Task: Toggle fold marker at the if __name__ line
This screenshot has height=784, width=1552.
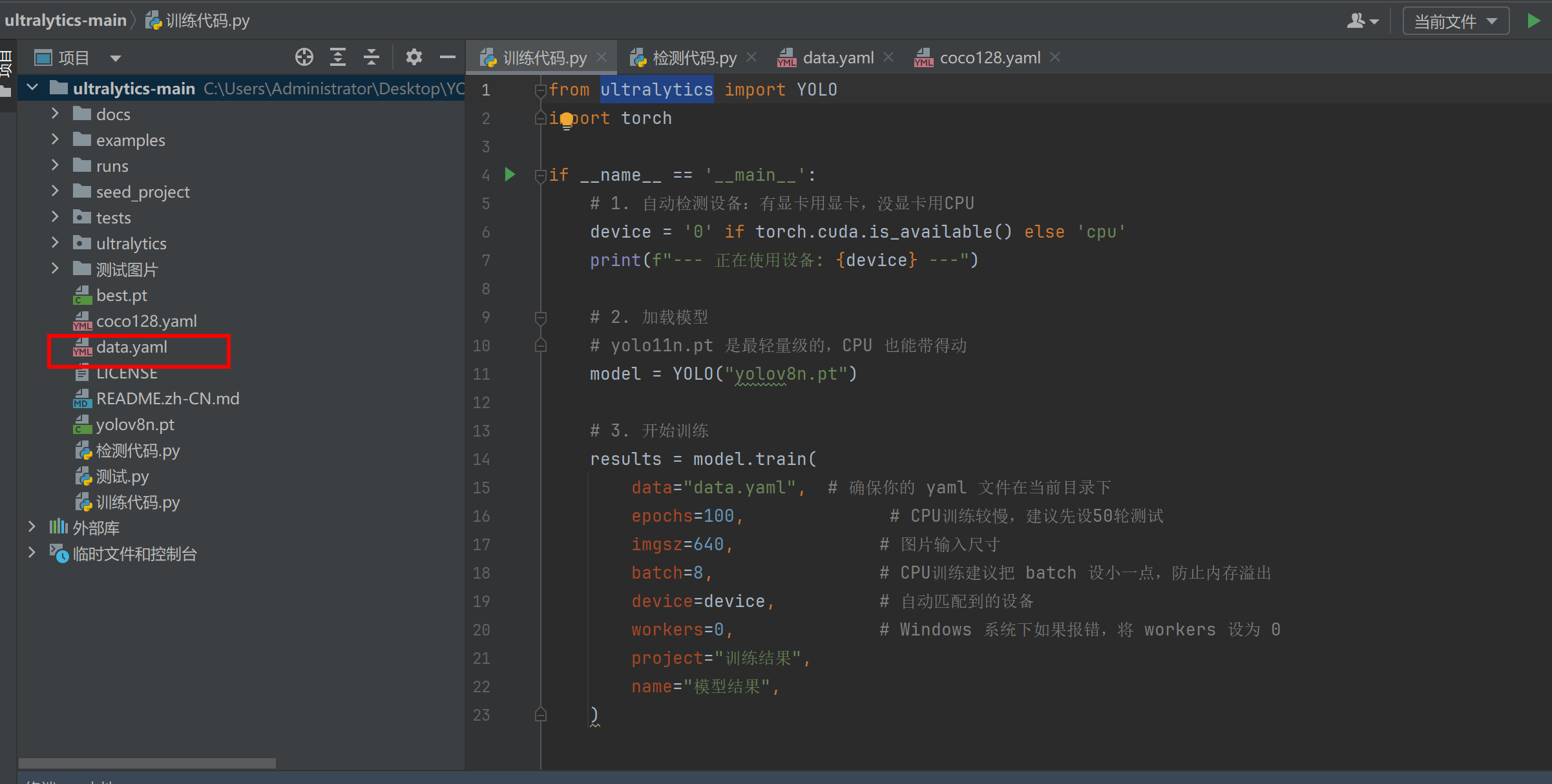Action: pos(541,175)
